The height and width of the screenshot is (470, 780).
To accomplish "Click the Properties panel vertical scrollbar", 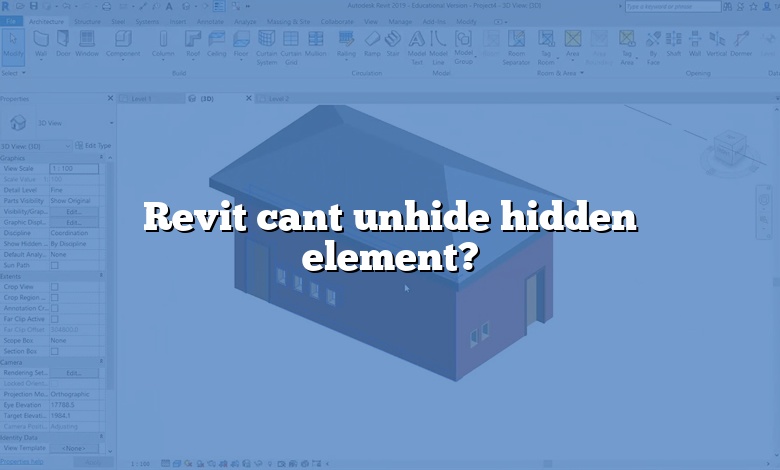I will click(110, 274).
